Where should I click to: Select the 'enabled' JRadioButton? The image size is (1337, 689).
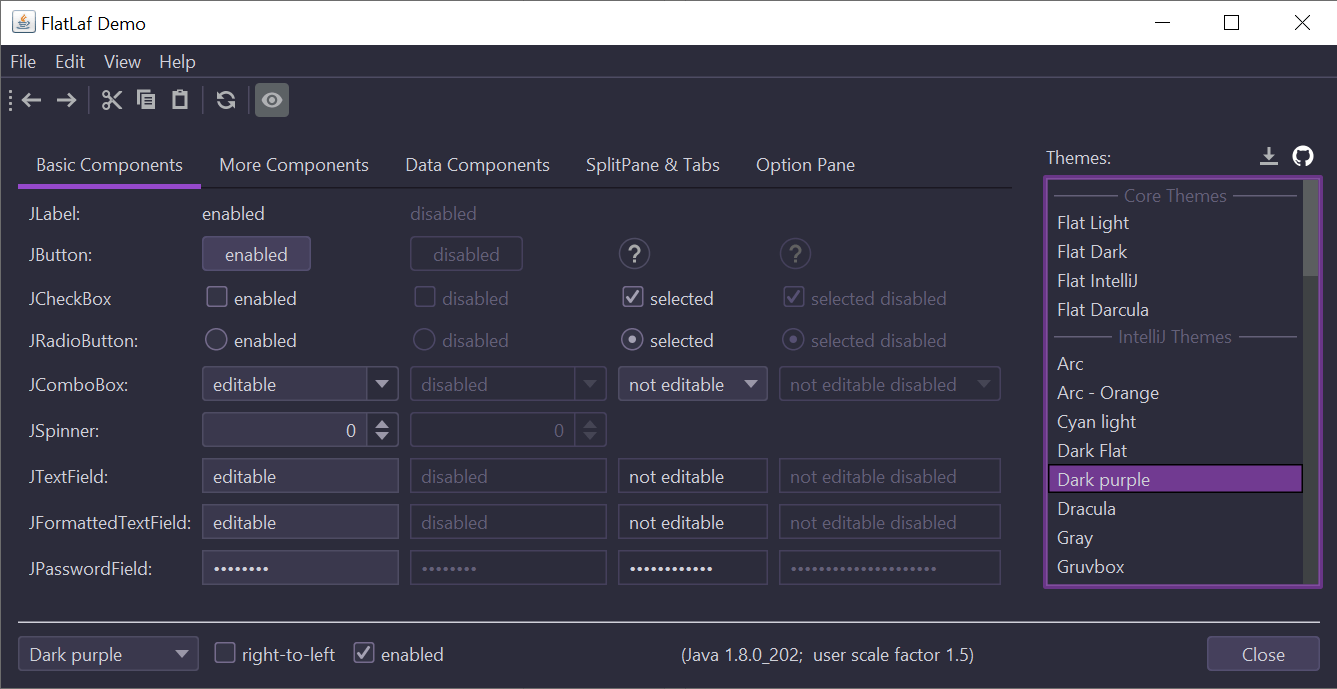pyautogui.click(x=216, y=340)
